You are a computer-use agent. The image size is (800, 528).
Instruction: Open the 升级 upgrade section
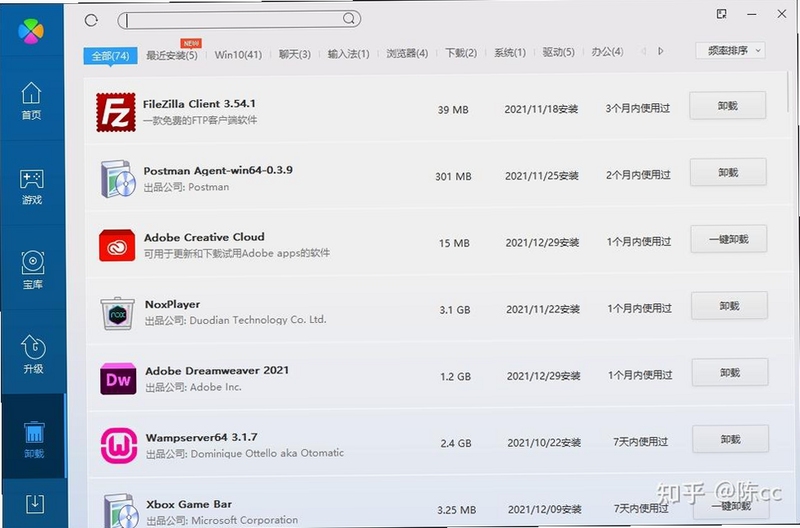click(33, 355)
